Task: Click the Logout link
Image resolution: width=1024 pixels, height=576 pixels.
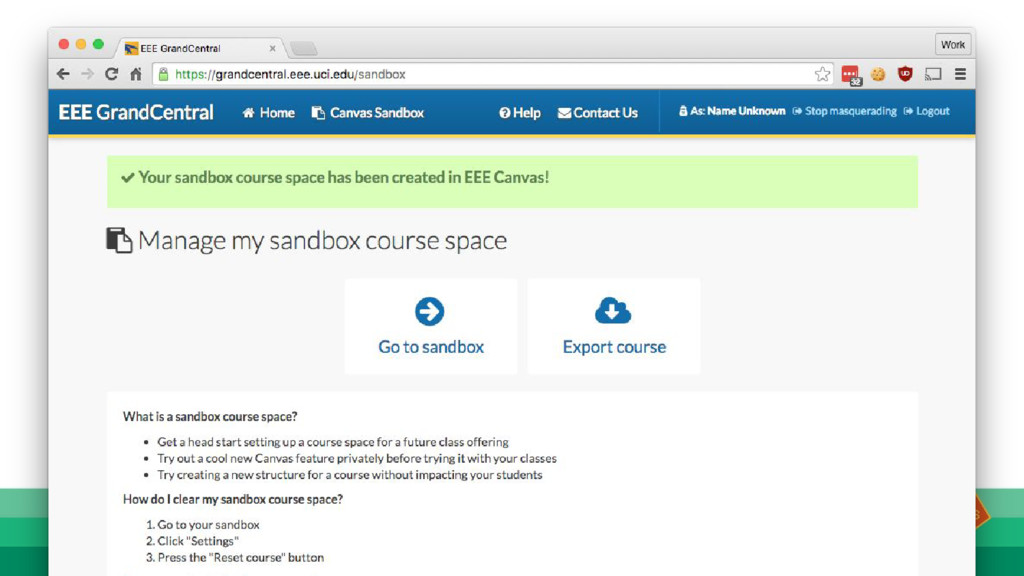Action: tap(927, 111)
